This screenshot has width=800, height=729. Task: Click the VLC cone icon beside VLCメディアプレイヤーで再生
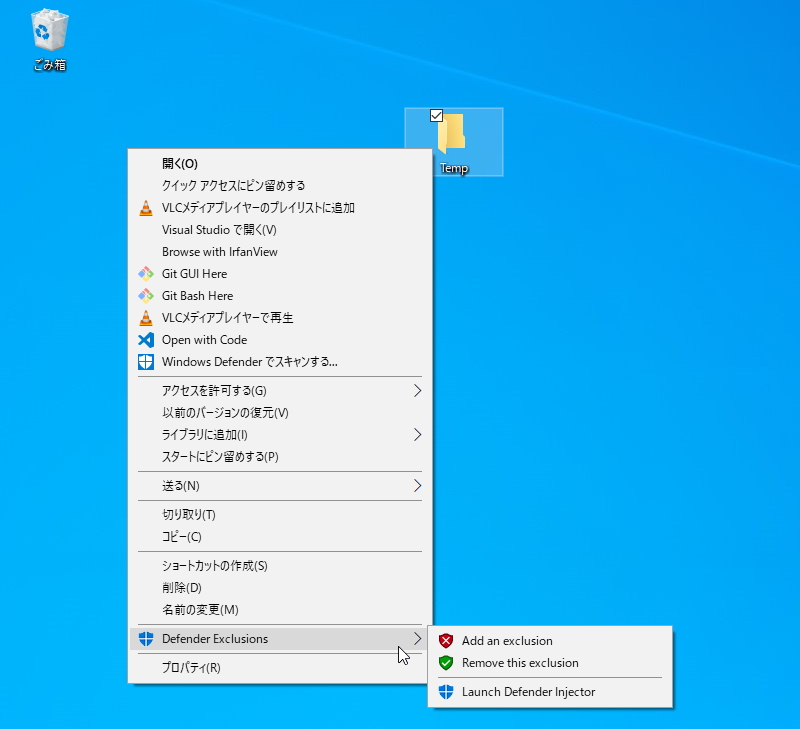click(146, 318)
